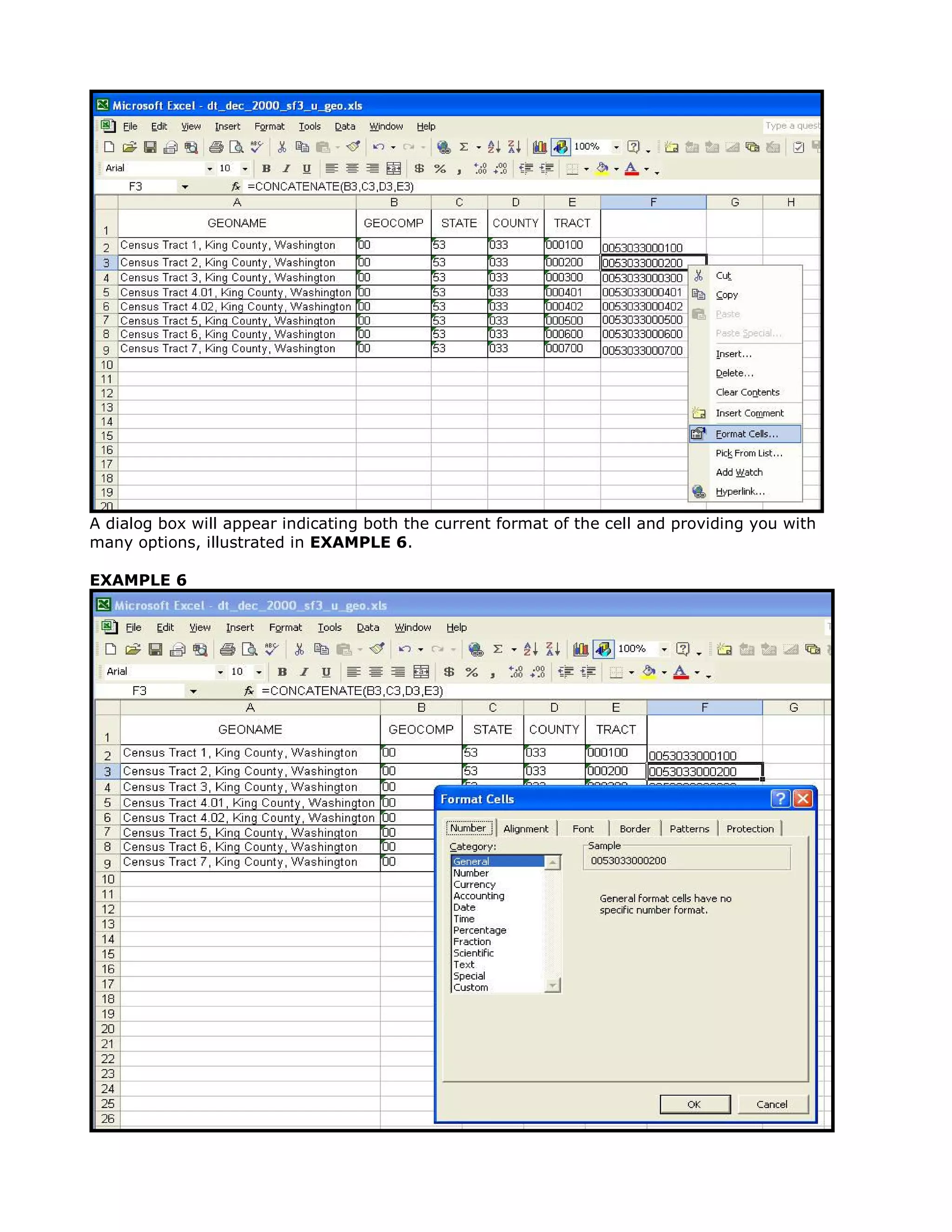Choose Copy from the context menu

pyautogui.click(x=745, y=294)
